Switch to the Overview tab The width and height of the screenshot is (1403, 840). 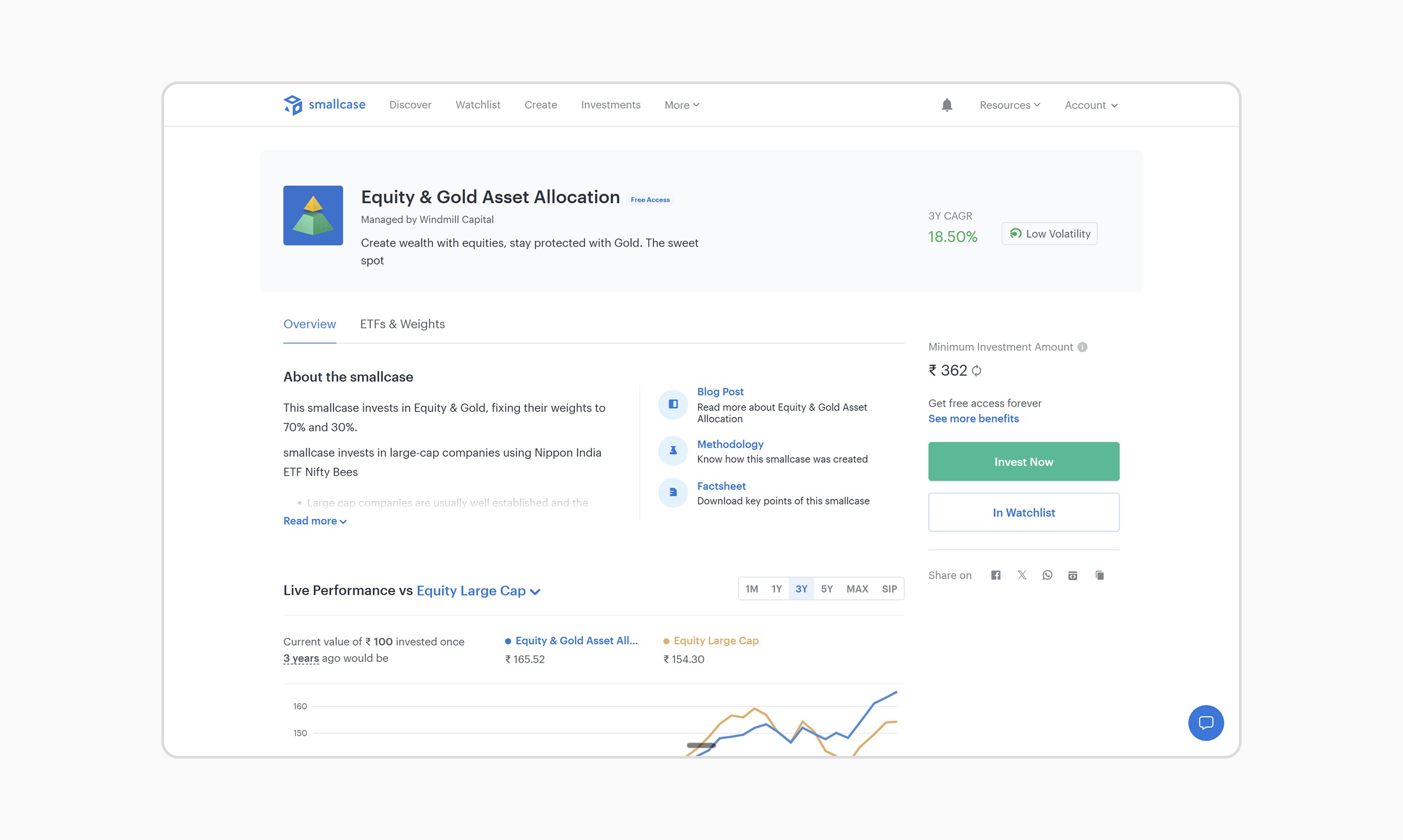pyautogui.click(x=310, y=324)
